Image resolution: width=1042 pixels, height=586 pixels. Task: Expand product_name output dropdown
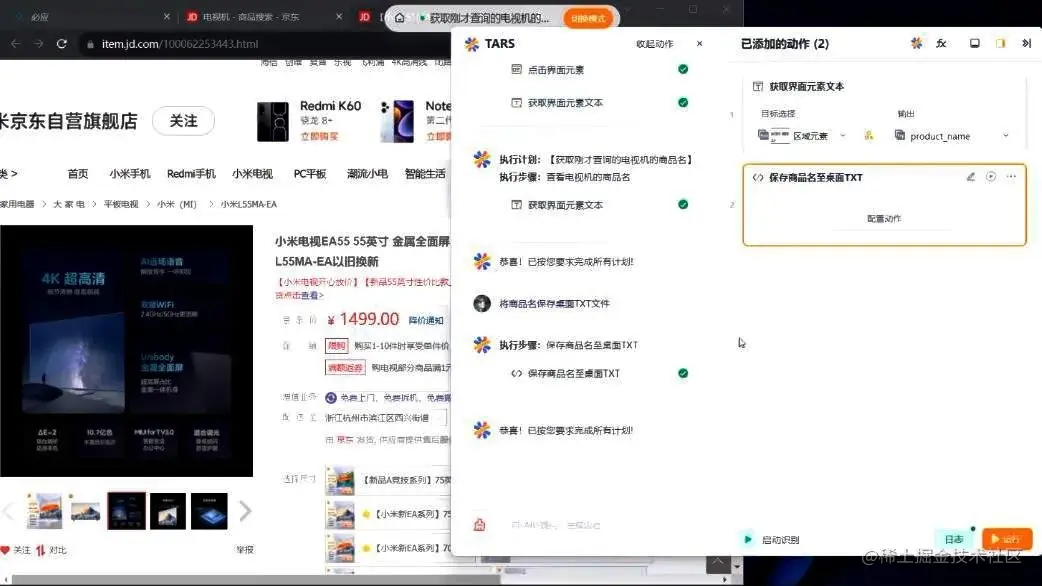click(x=1005, y=136)
